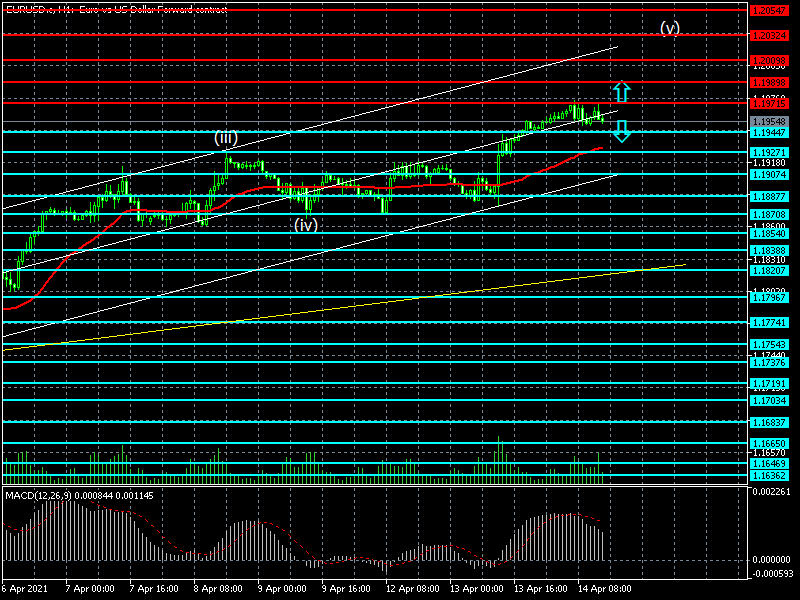Select the 1.17191 cyan price label
Viewport: 800px width, 600px height.
[x=769, y=383]
